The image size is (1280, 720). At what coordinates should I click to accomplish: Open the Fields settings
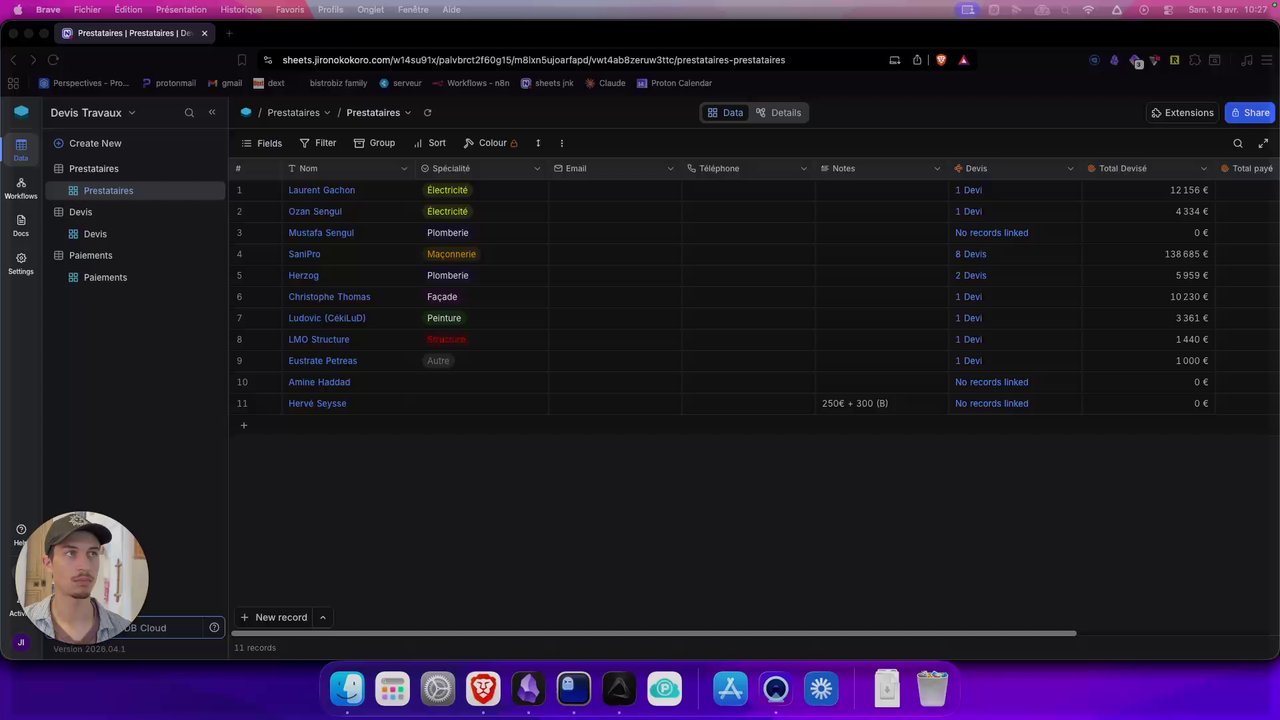click(x=262, y=143)
